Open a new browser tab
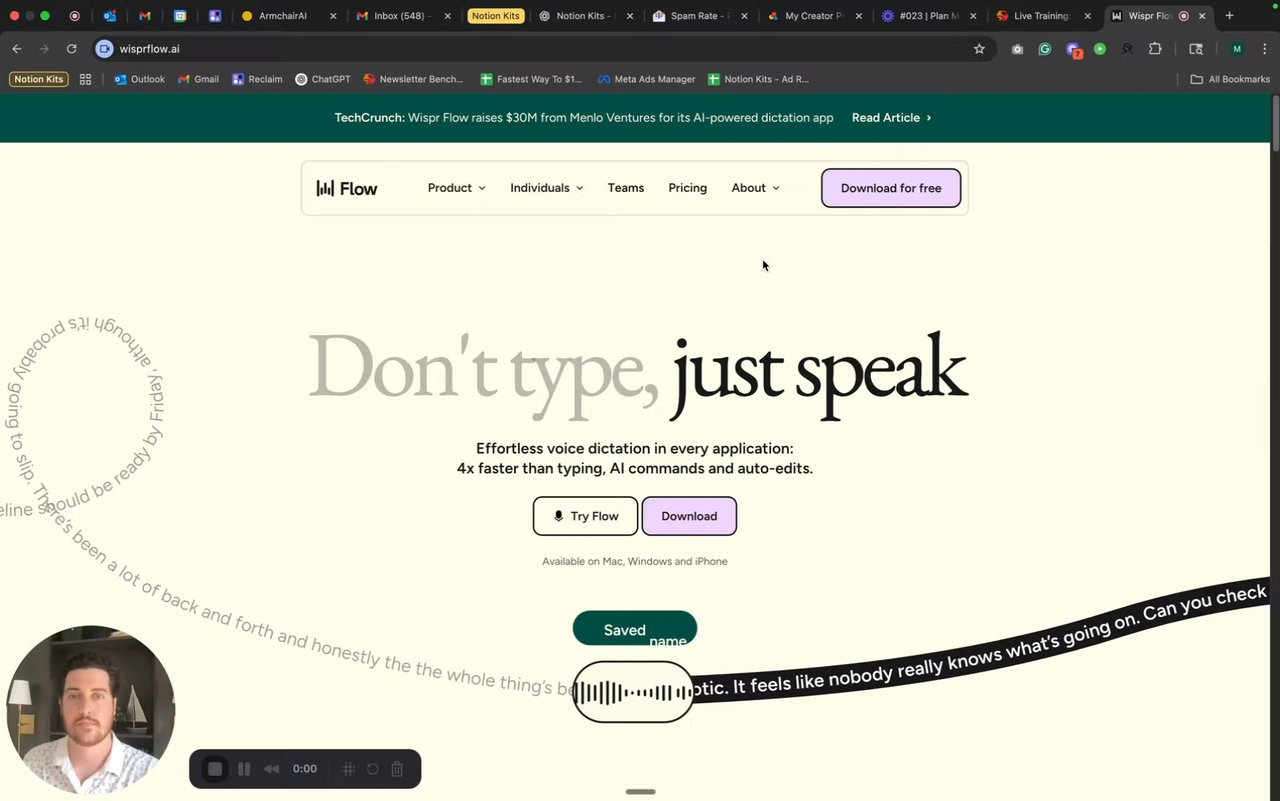1280x801 pixels. (1230, 16)
